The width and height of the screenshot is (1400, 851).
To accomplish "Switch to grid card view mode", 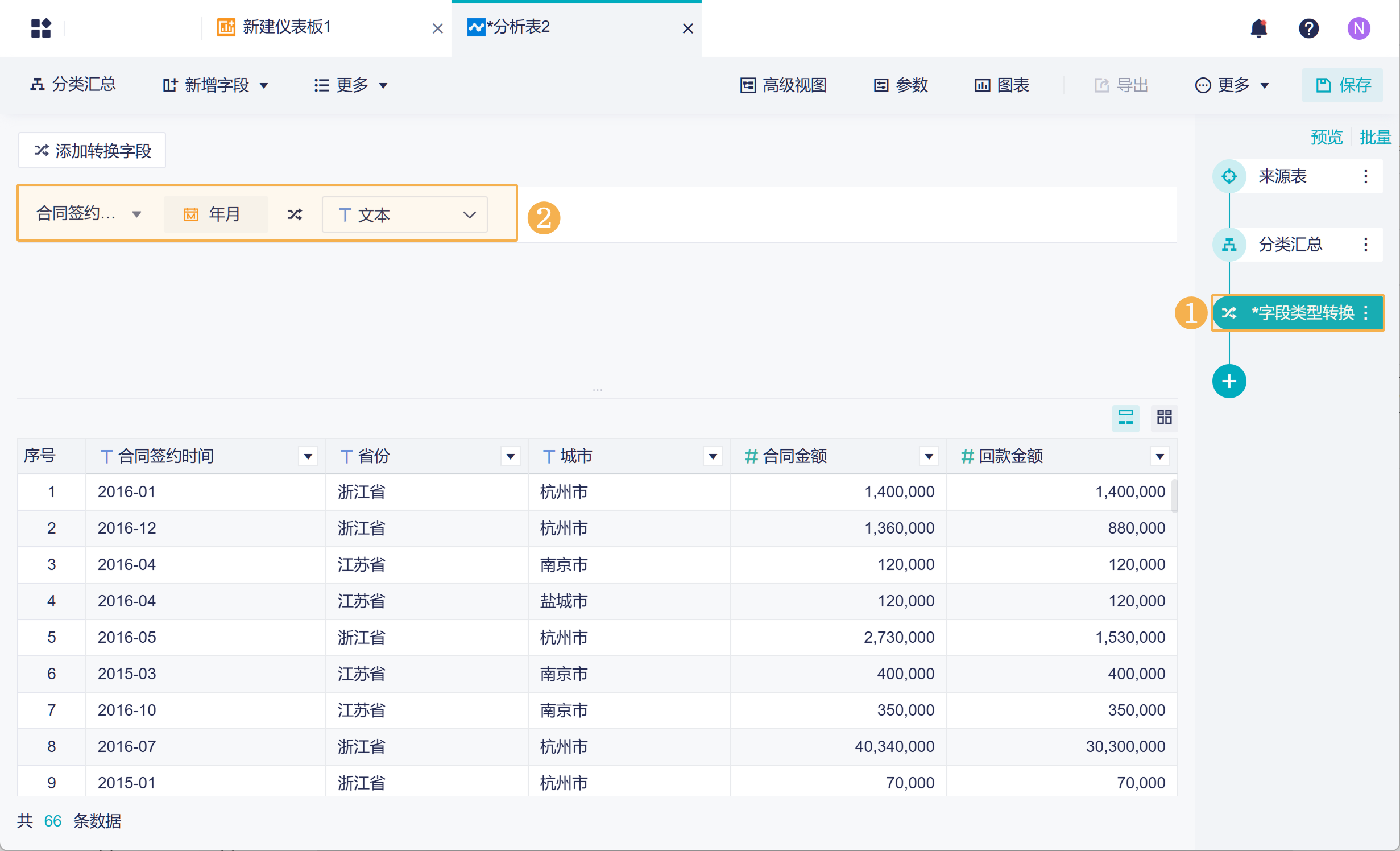I will [1164, 418].
